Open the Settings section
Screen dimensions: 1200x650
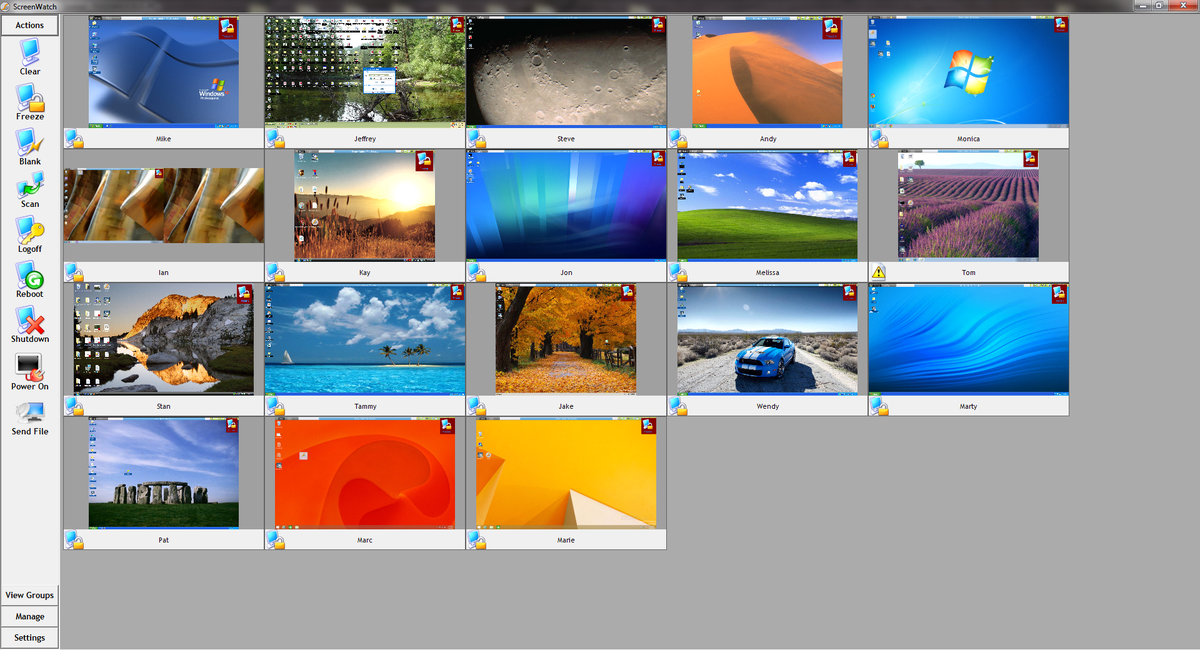coord(30,637)
